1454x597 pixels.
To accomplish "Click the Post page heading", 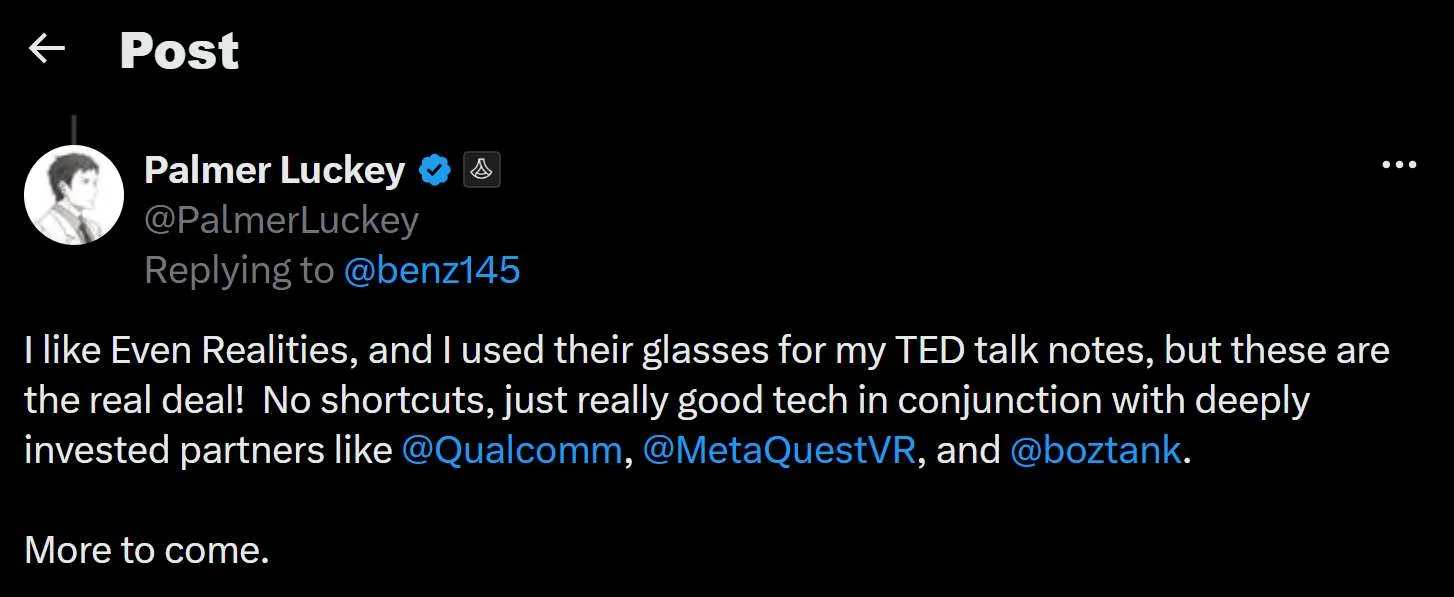I will (179, 50).
